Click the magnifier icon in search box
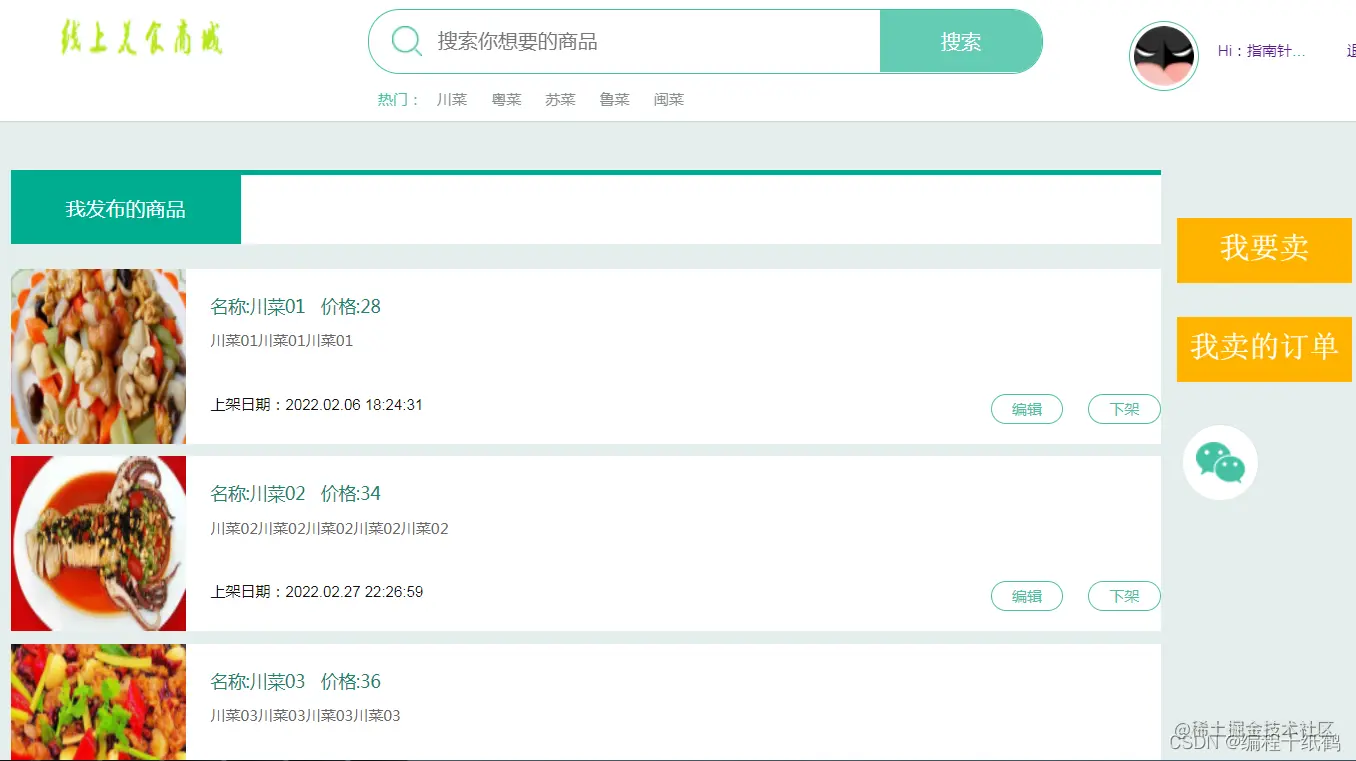Viewport: 1356px width, 761px height. (406, 41)
